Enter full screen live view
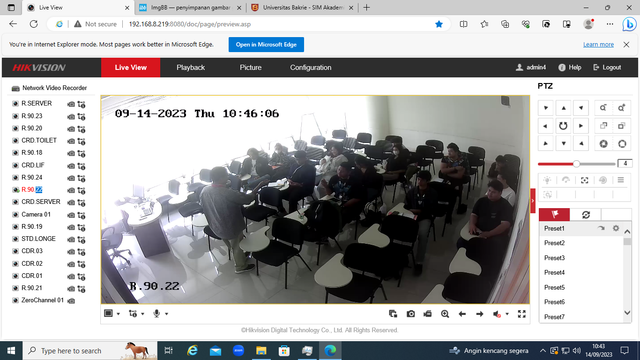Image resolution: width=640 pixels, height=360 pixels. (x=522, y=314)
